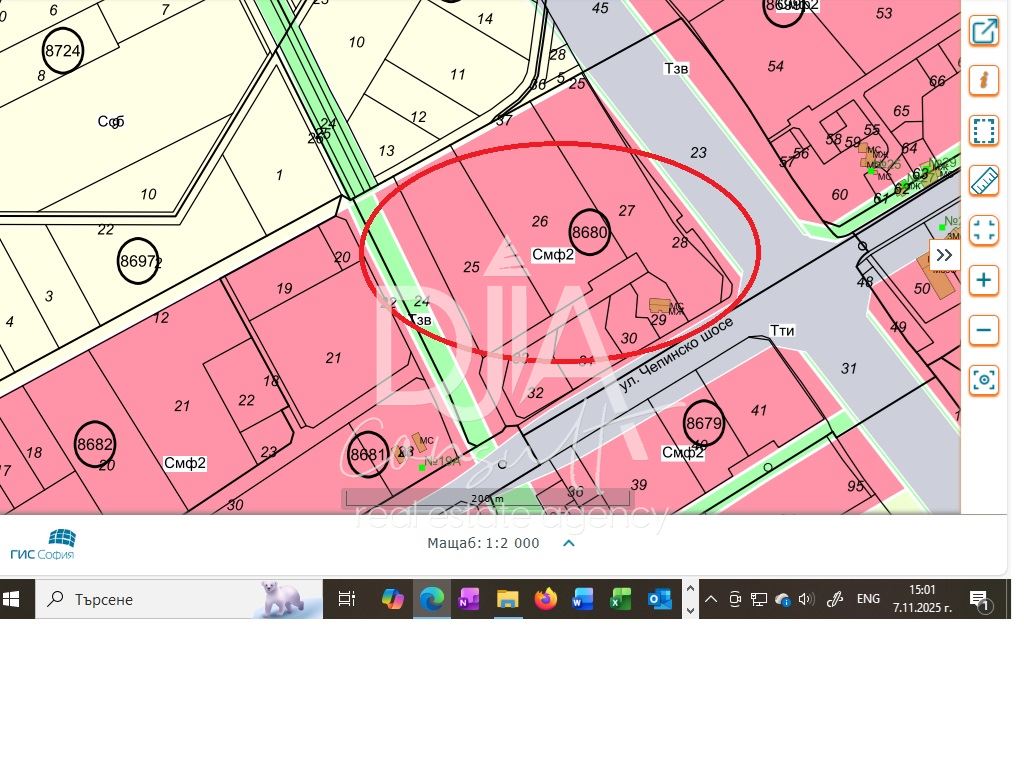This screenshot has width=1024, height=768.
Task: Expand the map scale chevron
Action: (568, 544)
